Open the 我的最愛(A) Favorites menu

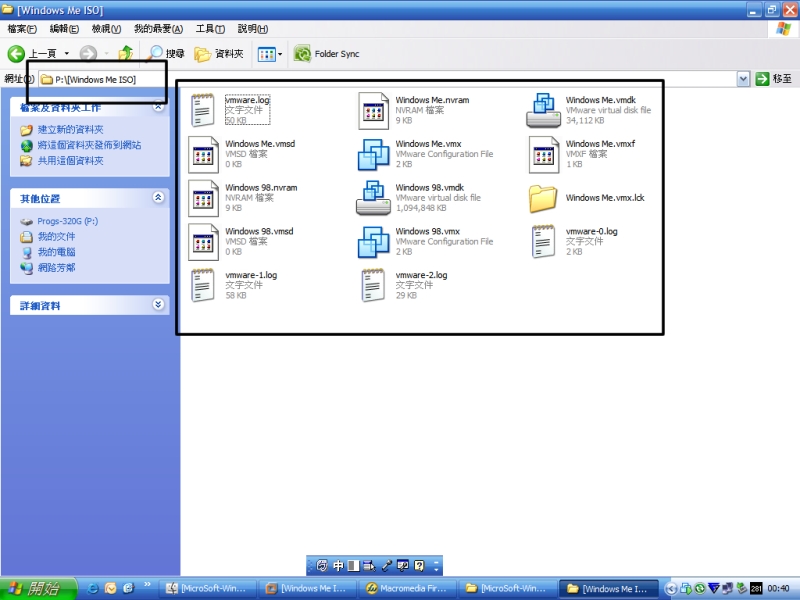(158, 29)
